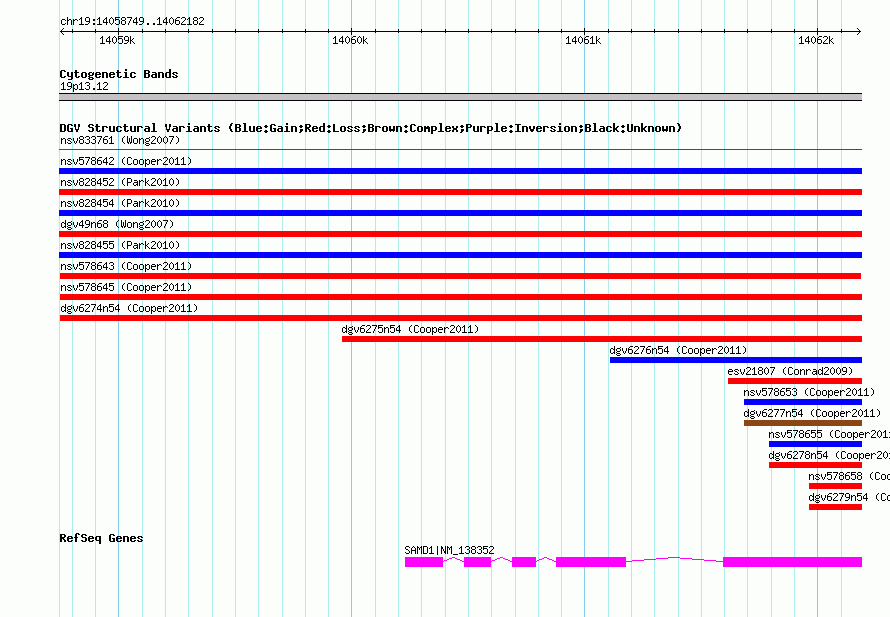Select the first SAMD1 exon block
Screen dimensions: 890x617
[x=423, y=562]
